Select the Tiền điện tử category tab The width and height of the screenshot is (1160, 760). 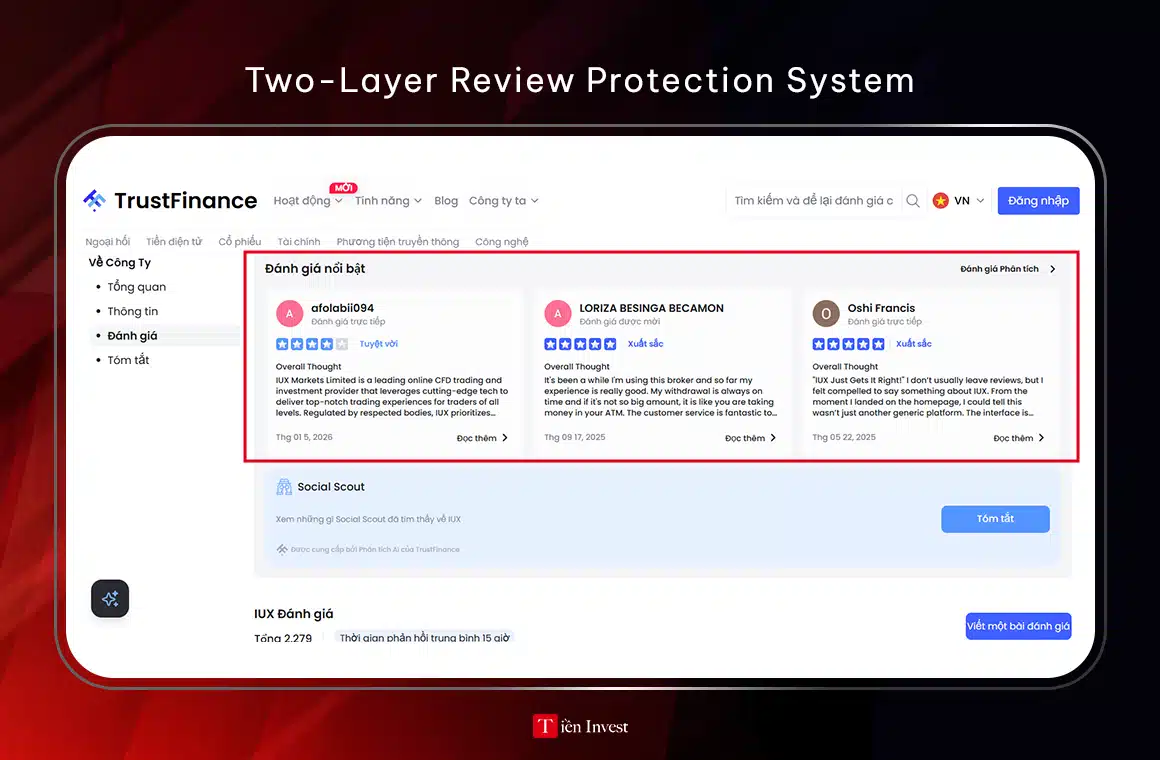(x=174, y=241)
